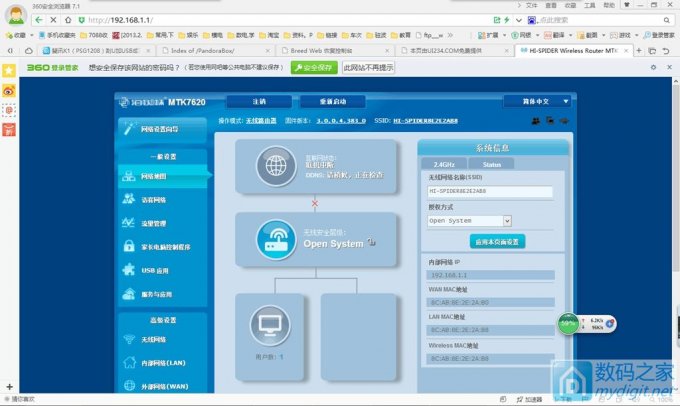Switch to the 2.4GHz tab
The image size is (680, 406).
(444, 164)
